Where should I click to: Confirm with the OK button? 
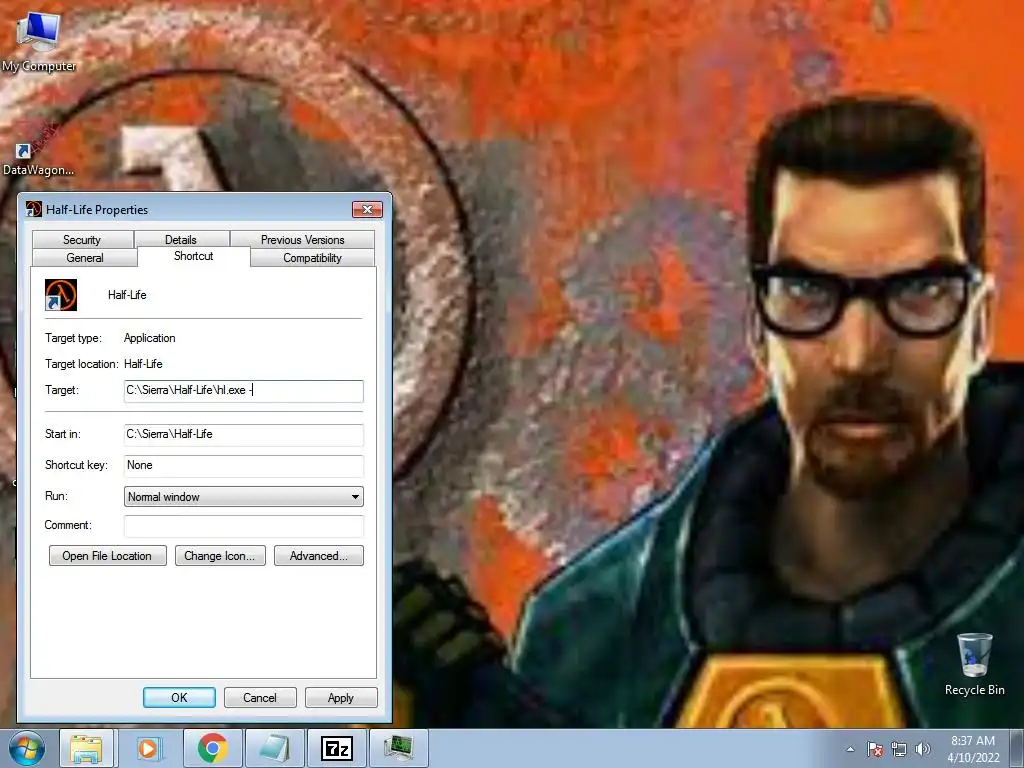tap(179, 697)
